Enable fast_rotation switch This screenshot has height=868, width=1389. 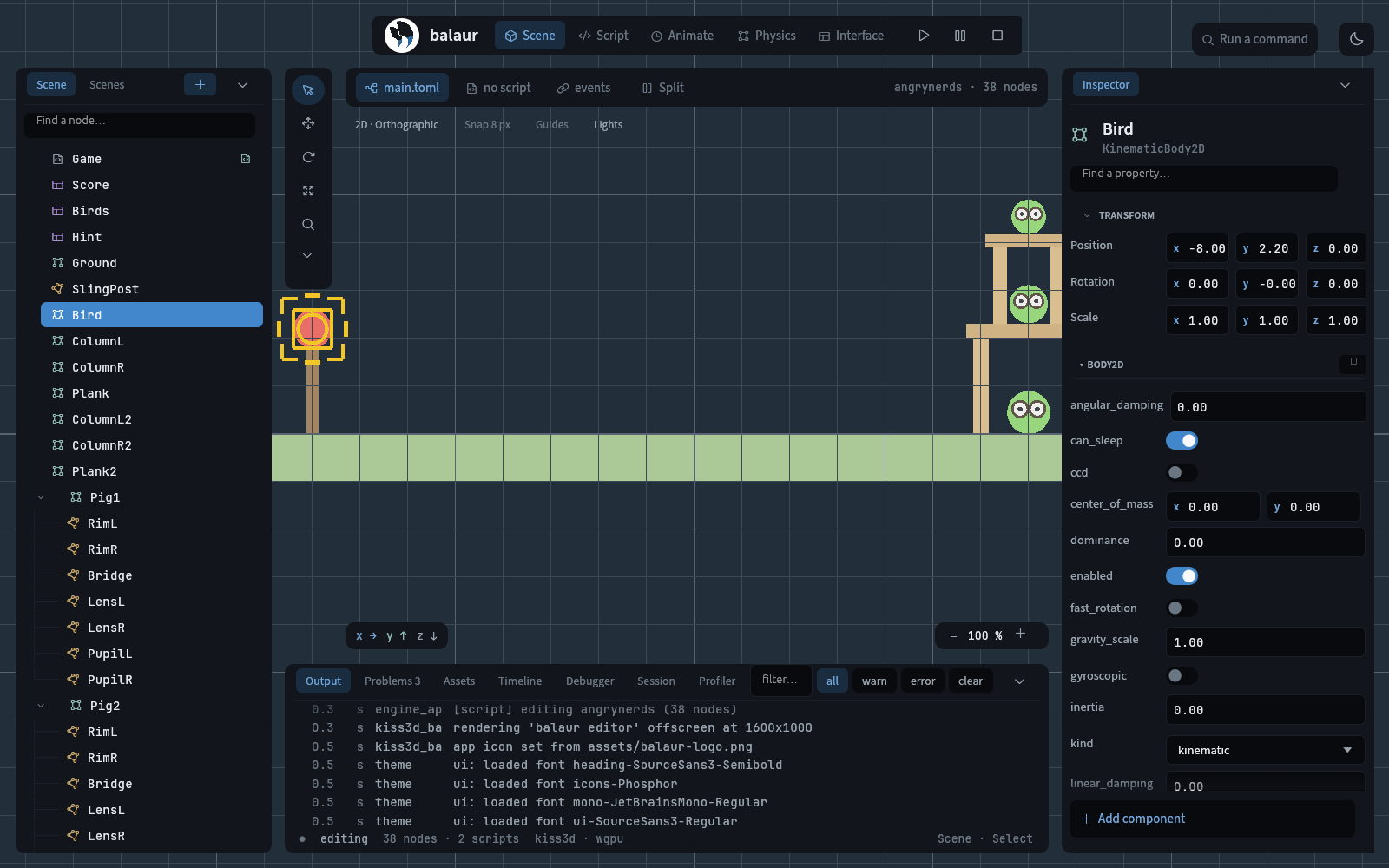[1182, 608]
